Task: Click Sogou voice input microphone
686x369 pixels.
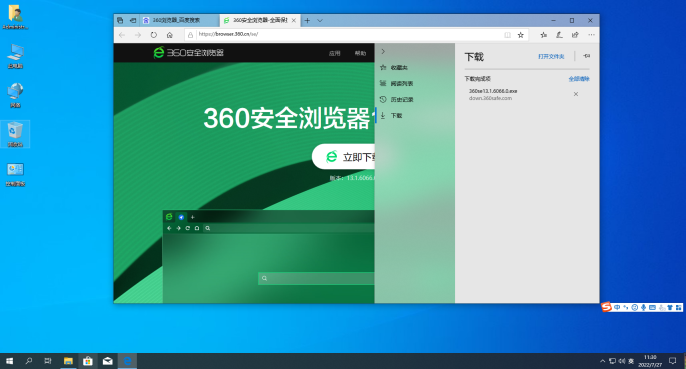Action: [643, 308]
